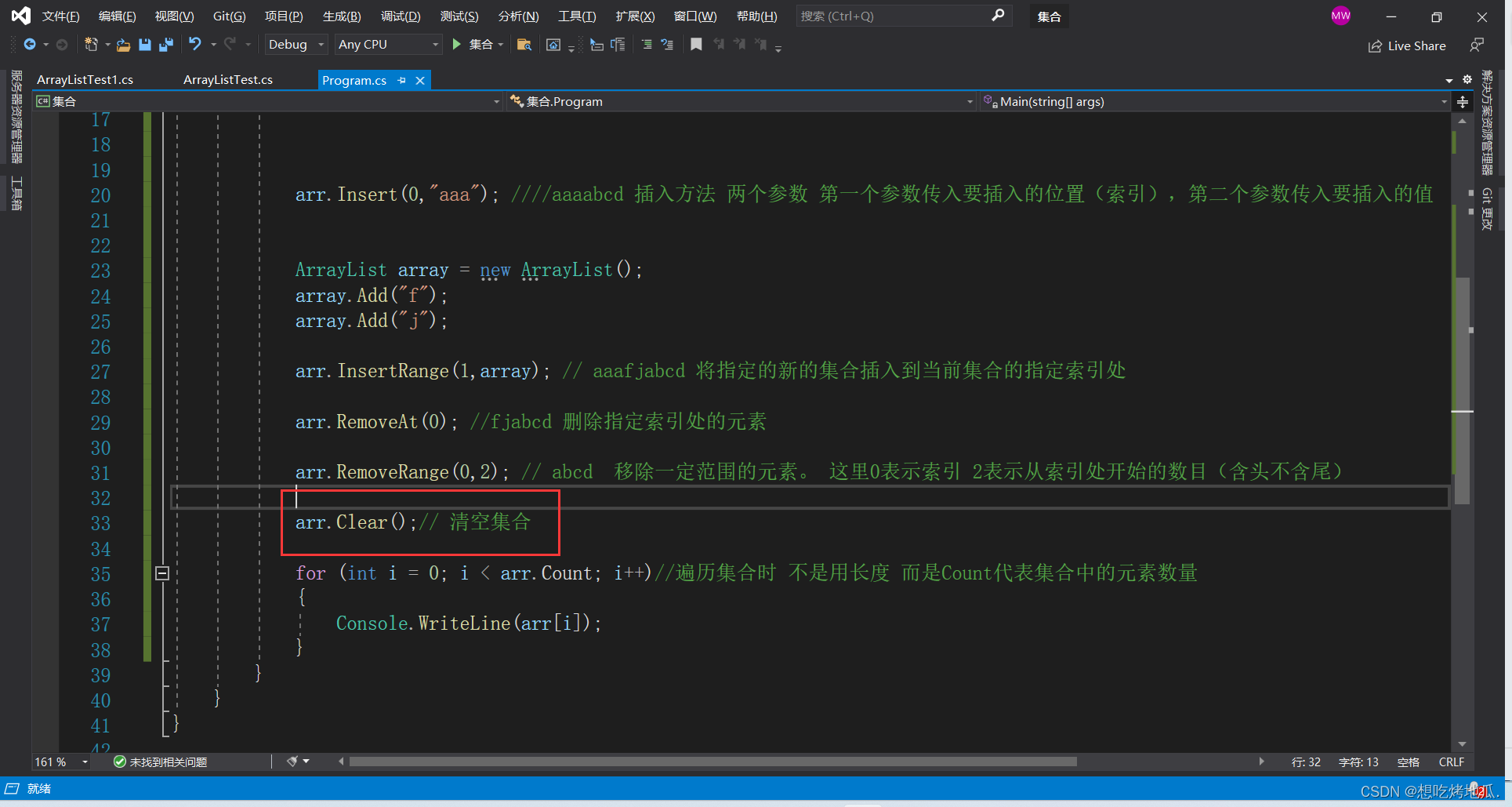Click the Redo arrow icon
Image resolution: width=1512 pixels, height=807 pixels.
tap(230, 45)
